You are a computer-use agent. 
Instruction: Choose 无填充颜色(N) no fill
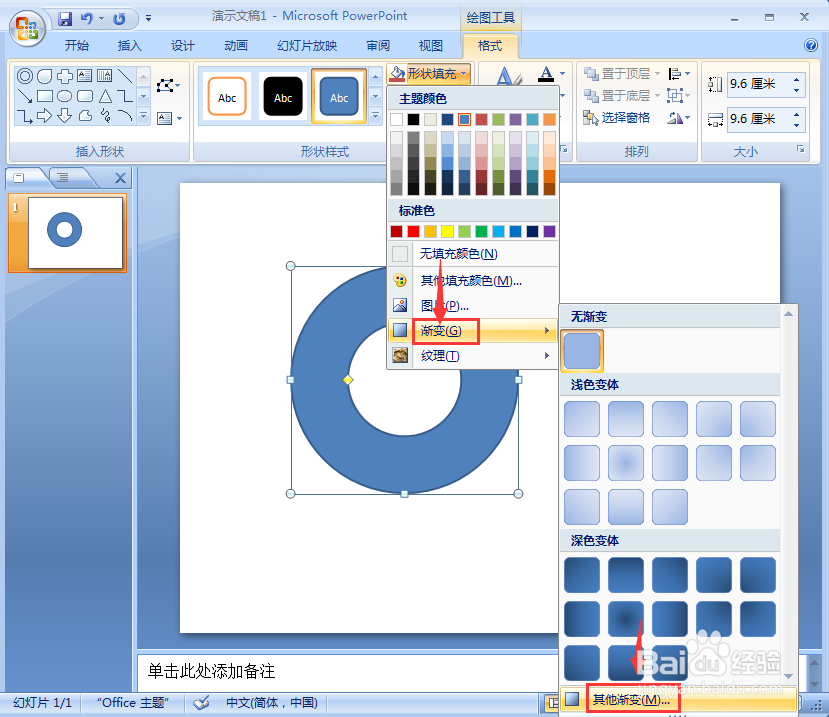click(473, 254)
